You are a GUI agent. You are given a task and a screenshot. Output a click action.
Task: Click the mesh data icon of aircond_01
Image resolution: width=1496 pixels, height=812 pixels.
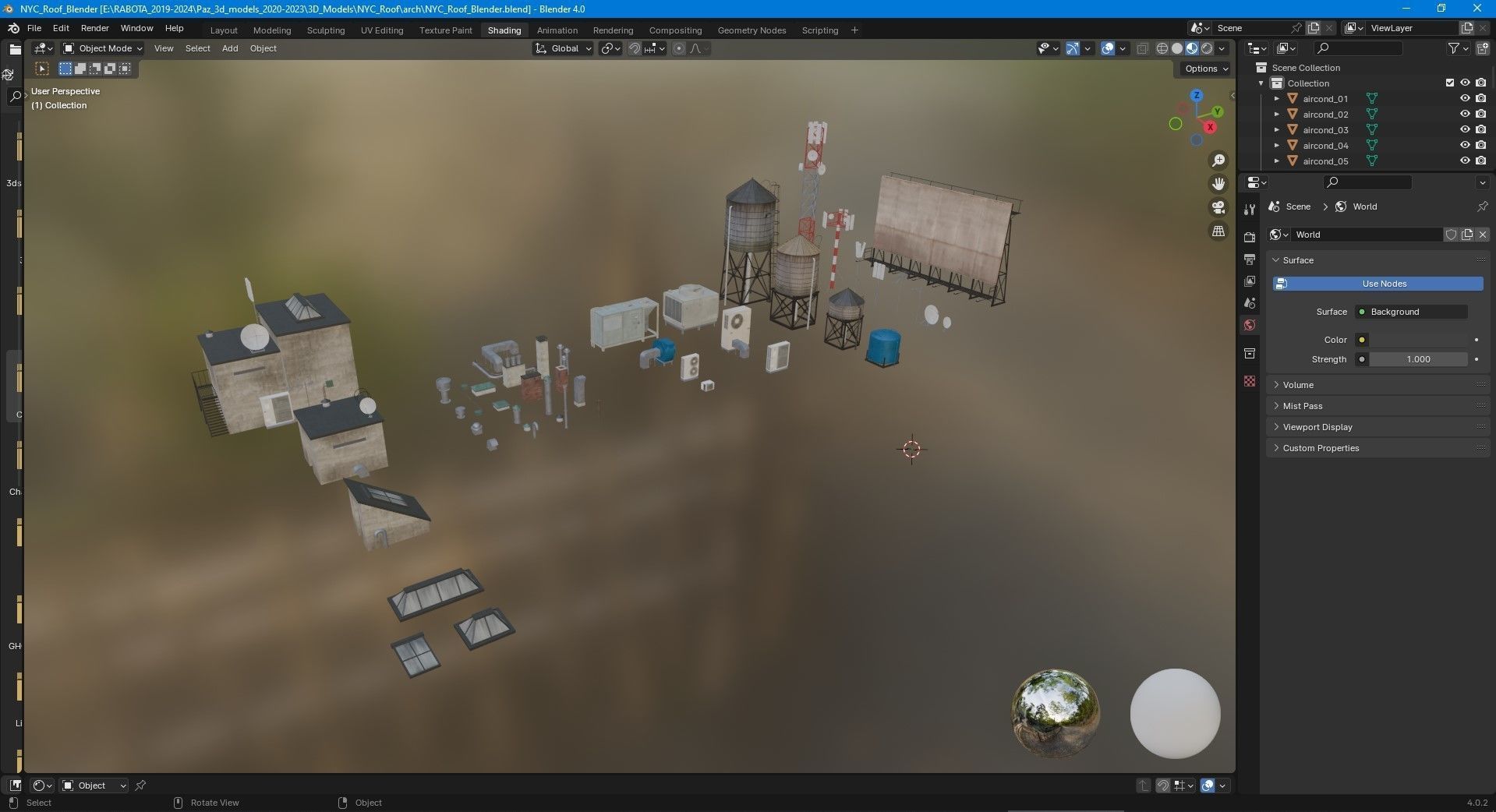(x=1371, y=99)
